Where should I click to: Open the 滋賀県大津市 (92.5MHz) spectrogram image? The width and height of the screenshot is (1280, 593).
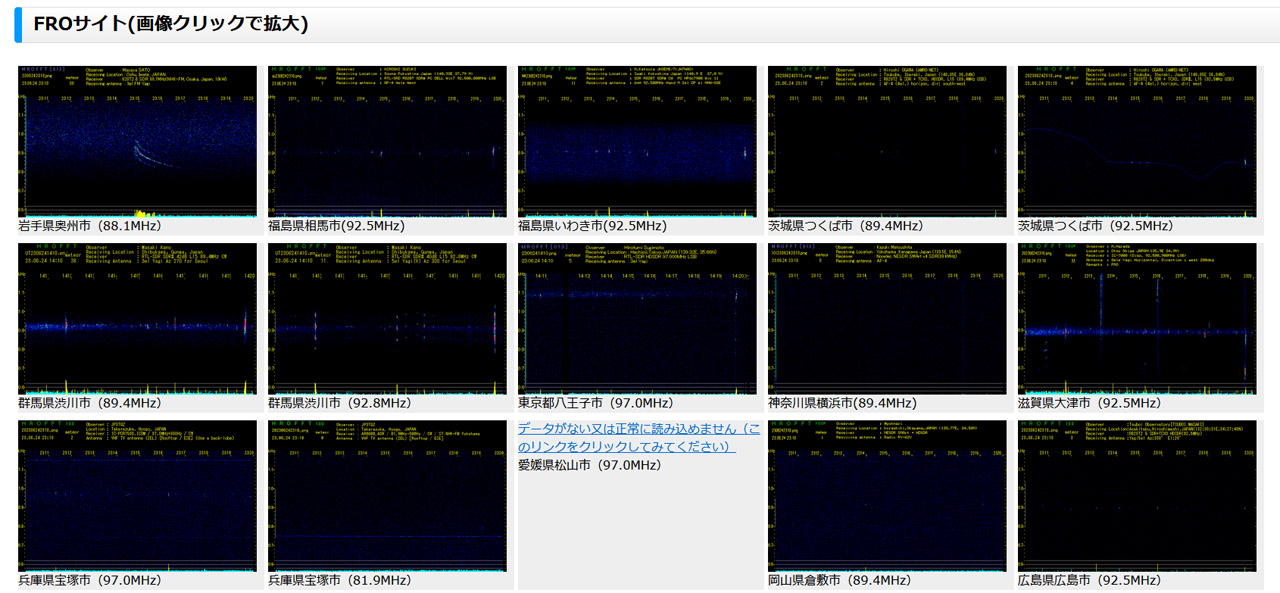(1137, 318)
